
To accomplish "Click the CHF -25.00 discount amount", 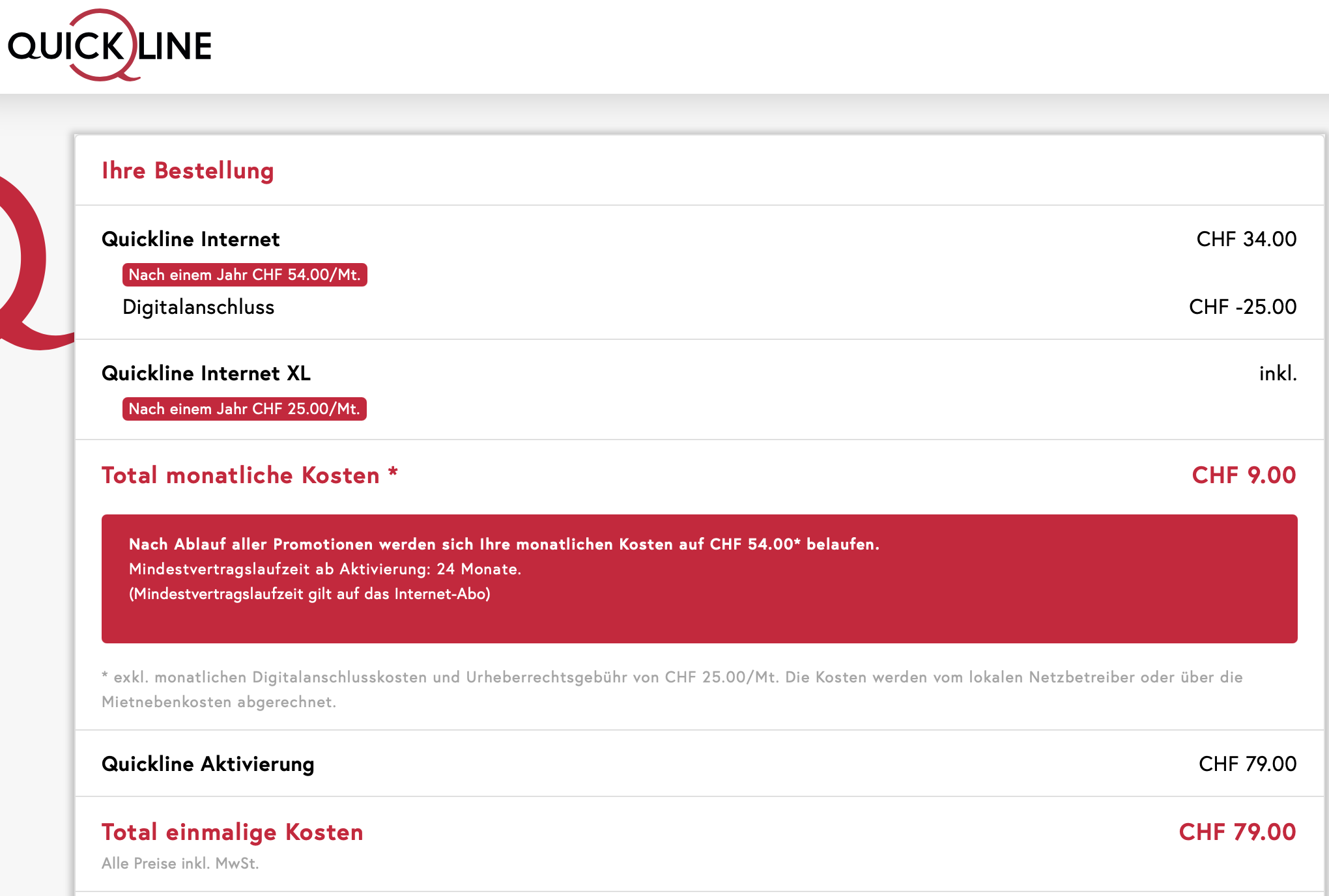I will [1242, 307].
